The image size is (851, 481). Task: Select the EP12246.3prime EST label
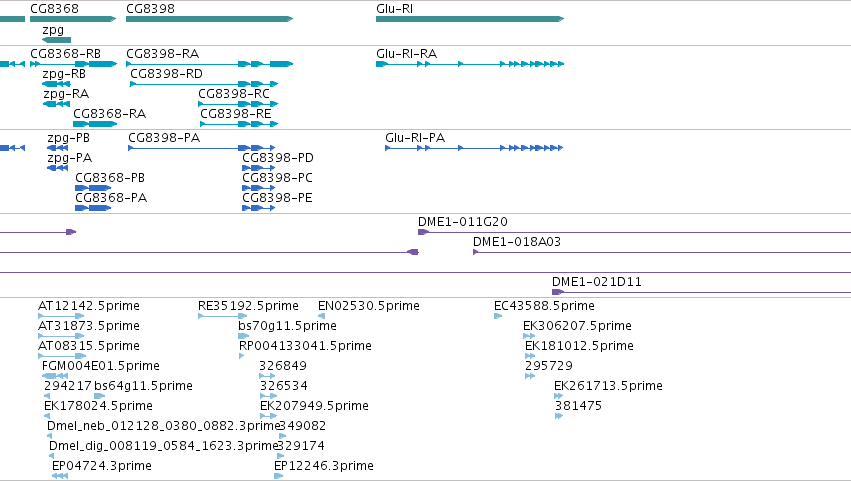pos(323,466)
